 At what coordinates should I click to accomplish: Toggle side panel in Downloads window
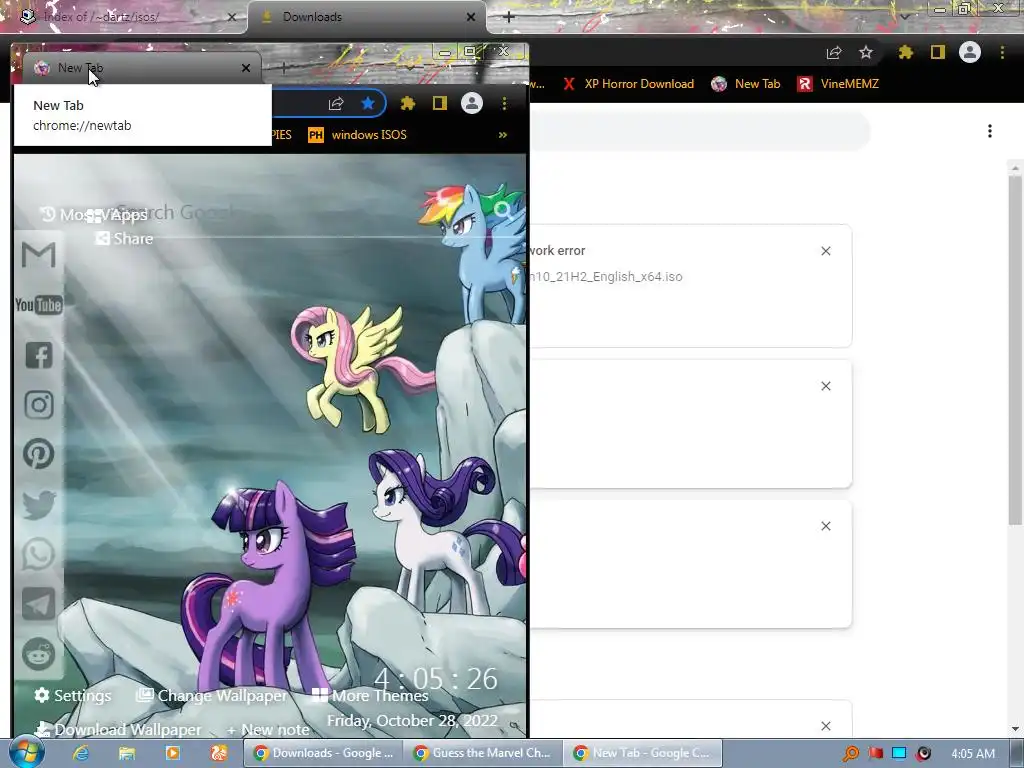click(x=938, y=52)
